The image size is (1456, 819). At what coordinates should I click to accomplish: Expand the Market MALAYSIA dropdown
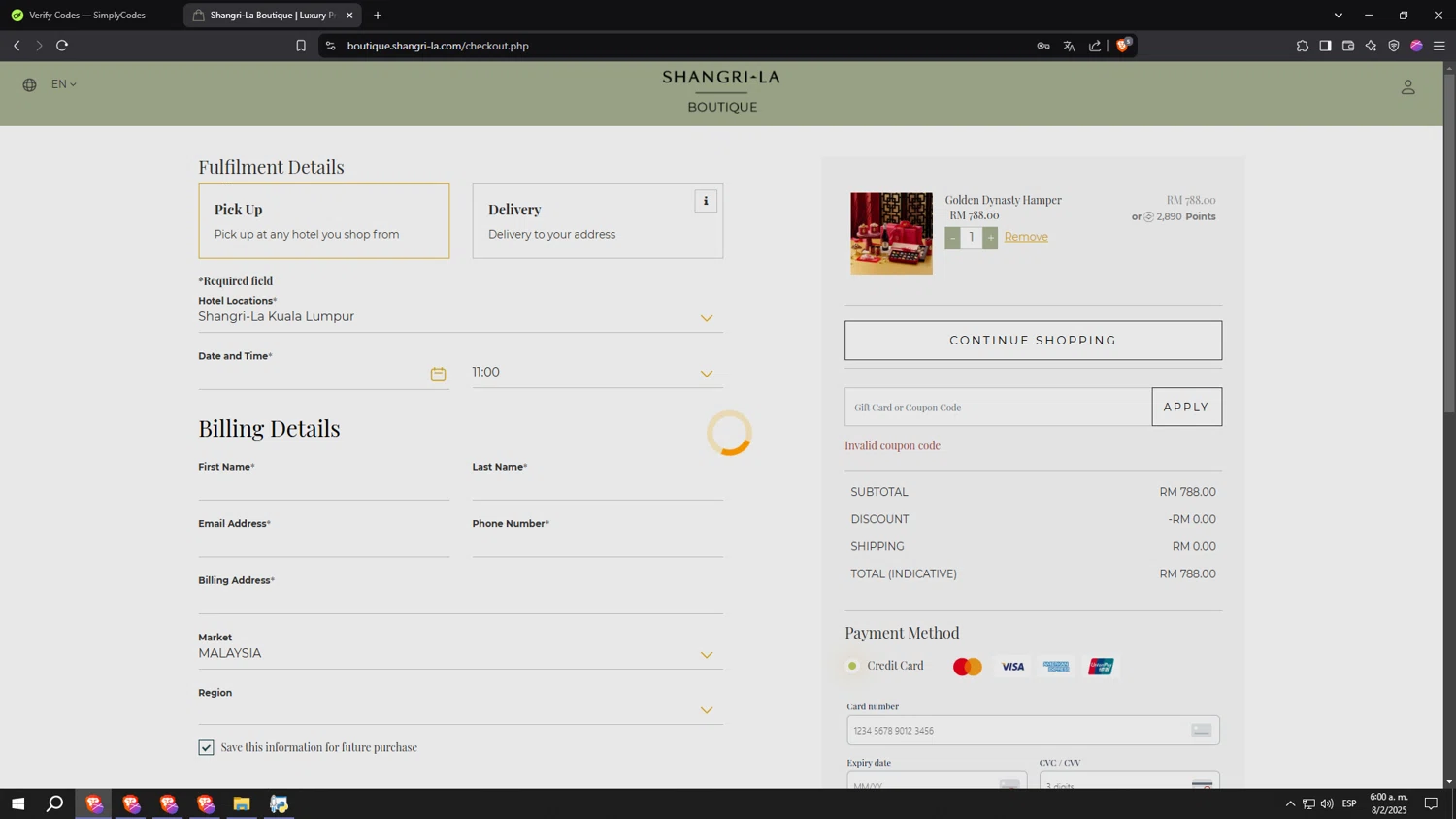coord(460,654)
